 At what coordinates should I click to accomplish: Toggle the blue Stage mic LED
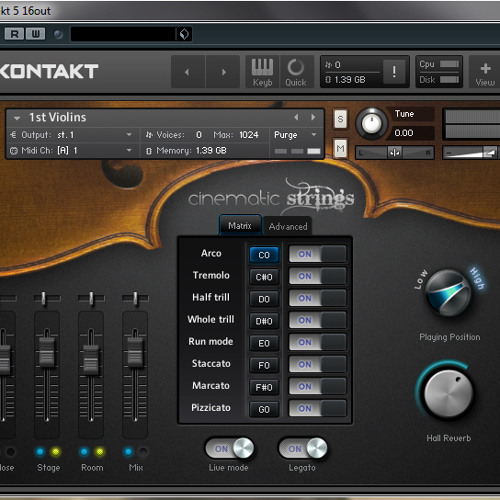pos(40,452)
